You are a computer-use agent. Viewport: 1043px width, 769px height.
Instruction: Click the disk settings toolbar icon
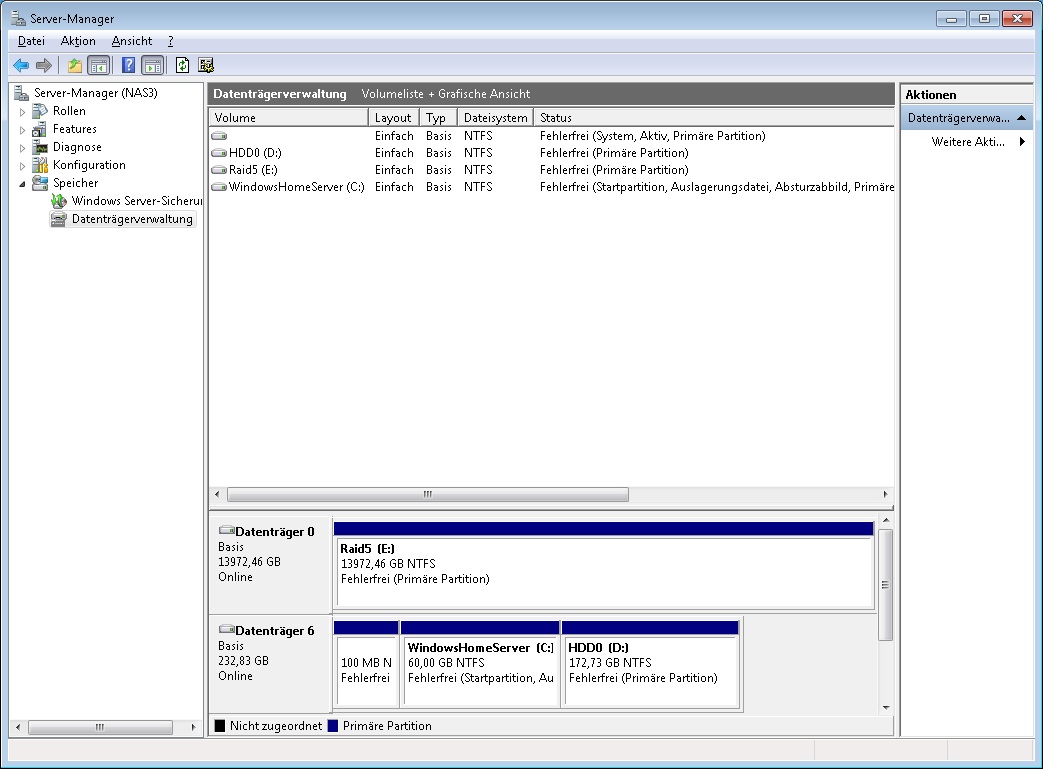click(x=206, y=65)
